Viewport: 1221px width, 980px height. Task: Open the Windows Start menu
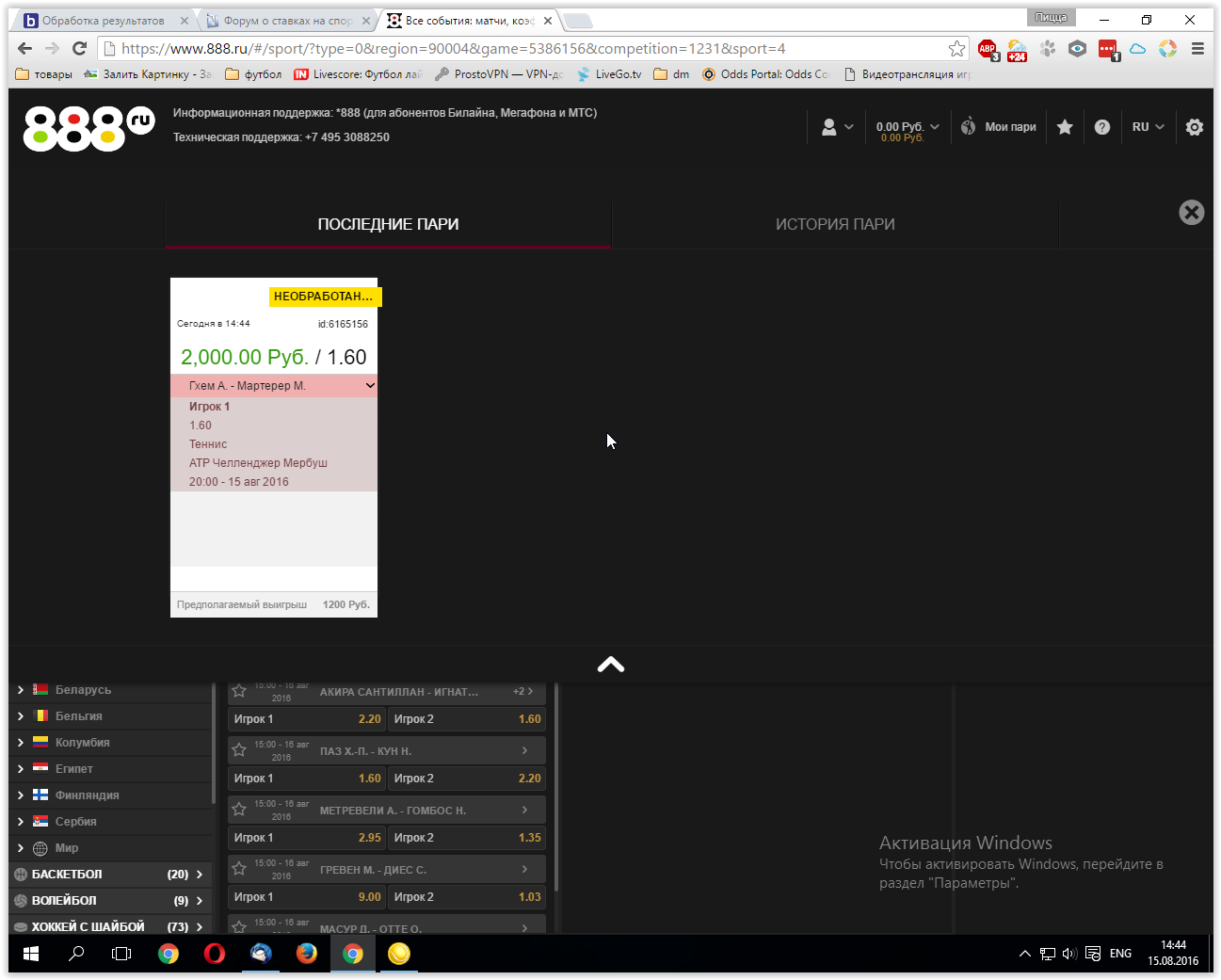[x=31, y=954]
